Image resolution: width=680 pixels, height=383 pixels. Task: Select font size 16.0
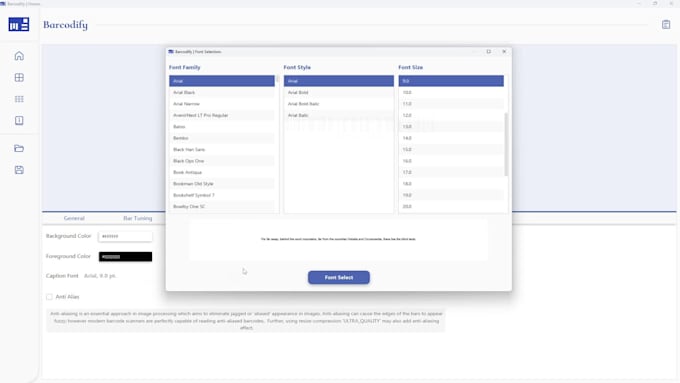pos(451,161)
